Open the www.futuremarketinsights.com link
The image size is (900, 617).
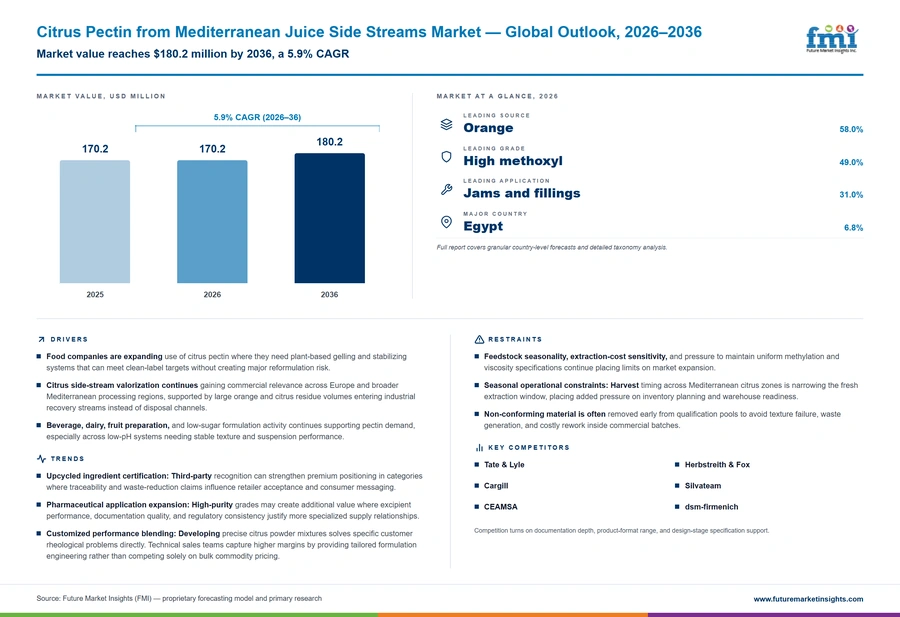coord(808,599)
